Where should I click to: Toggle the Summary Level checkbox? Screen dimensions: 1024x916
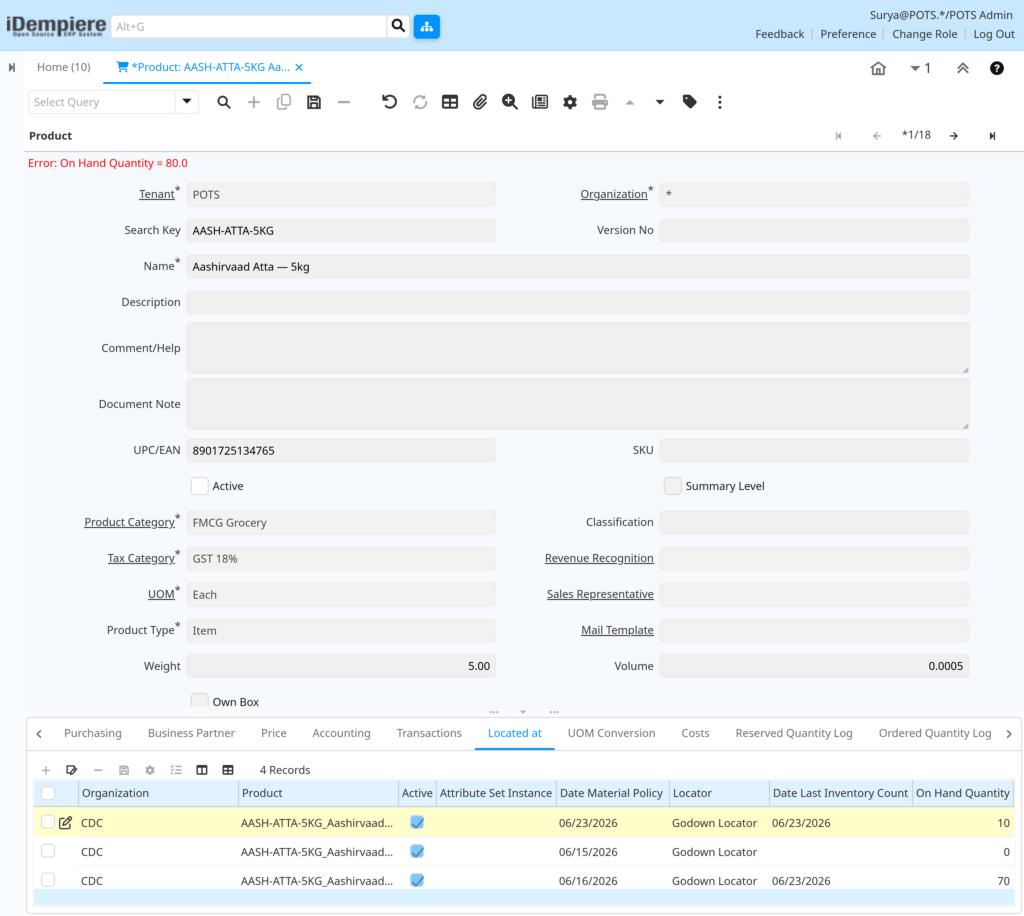672,486
